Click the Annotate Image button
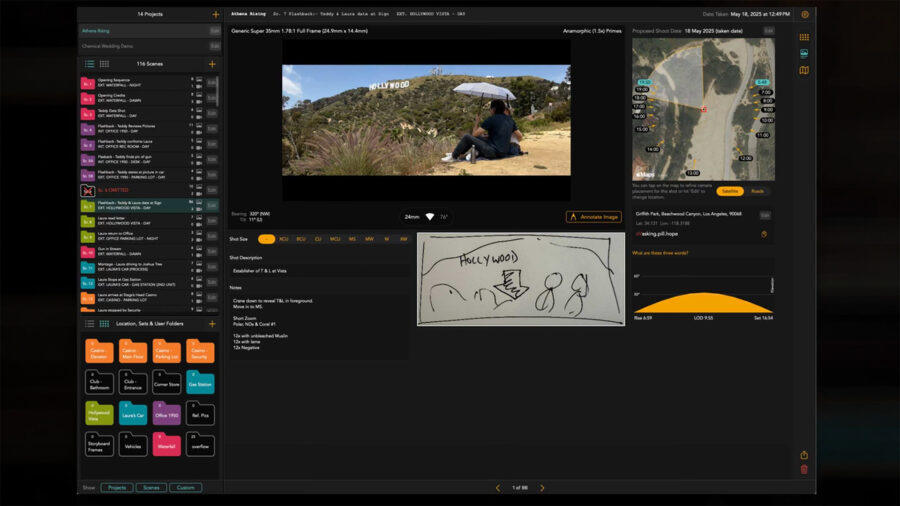The width and height of the screenshot is (900, 506). [593, 217]
